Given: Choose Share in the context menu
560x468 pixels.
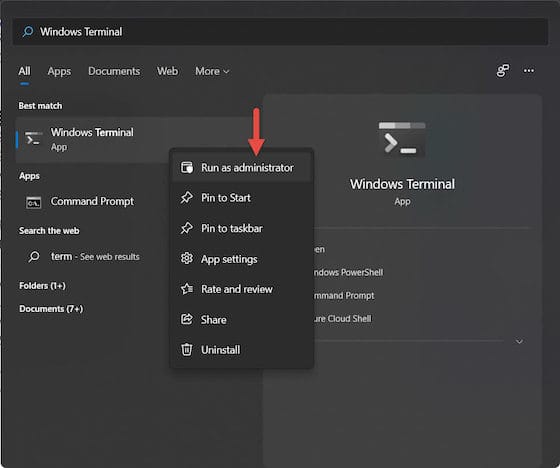Looking at the screenshot, I should point(242,319).
